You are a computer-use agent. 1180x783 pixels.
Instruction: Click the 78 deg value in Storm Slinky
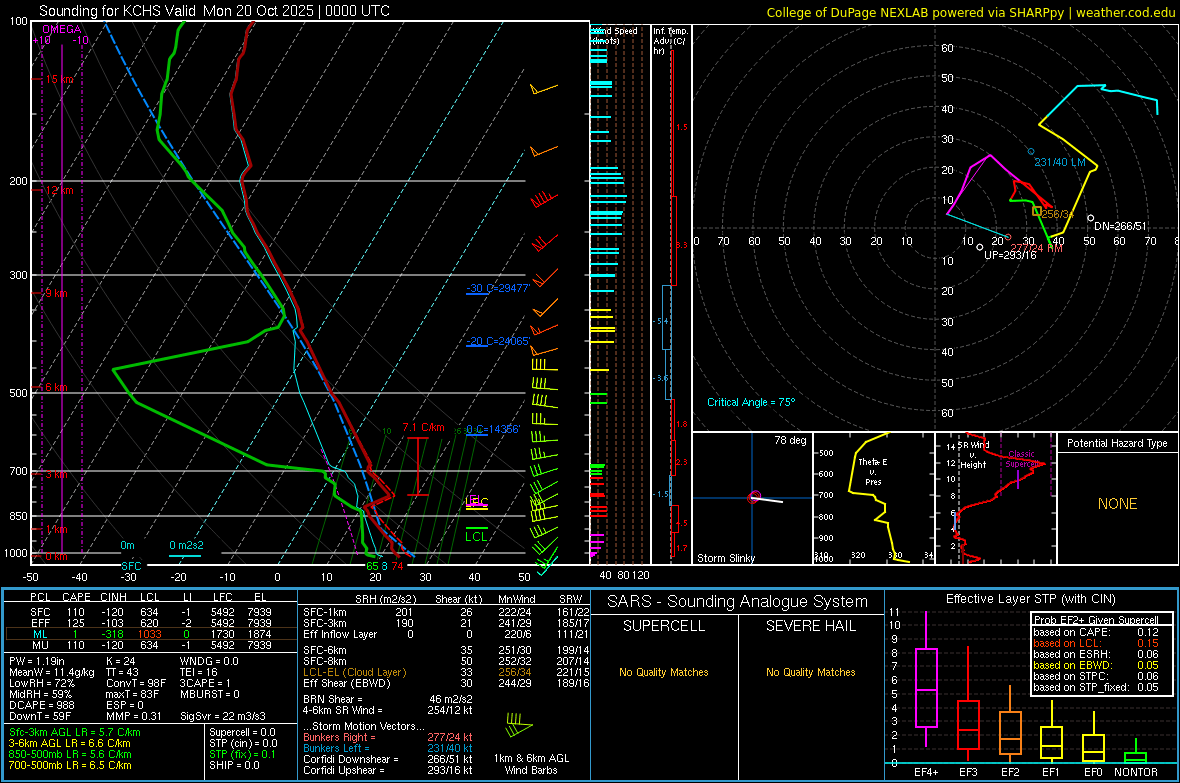790,440
